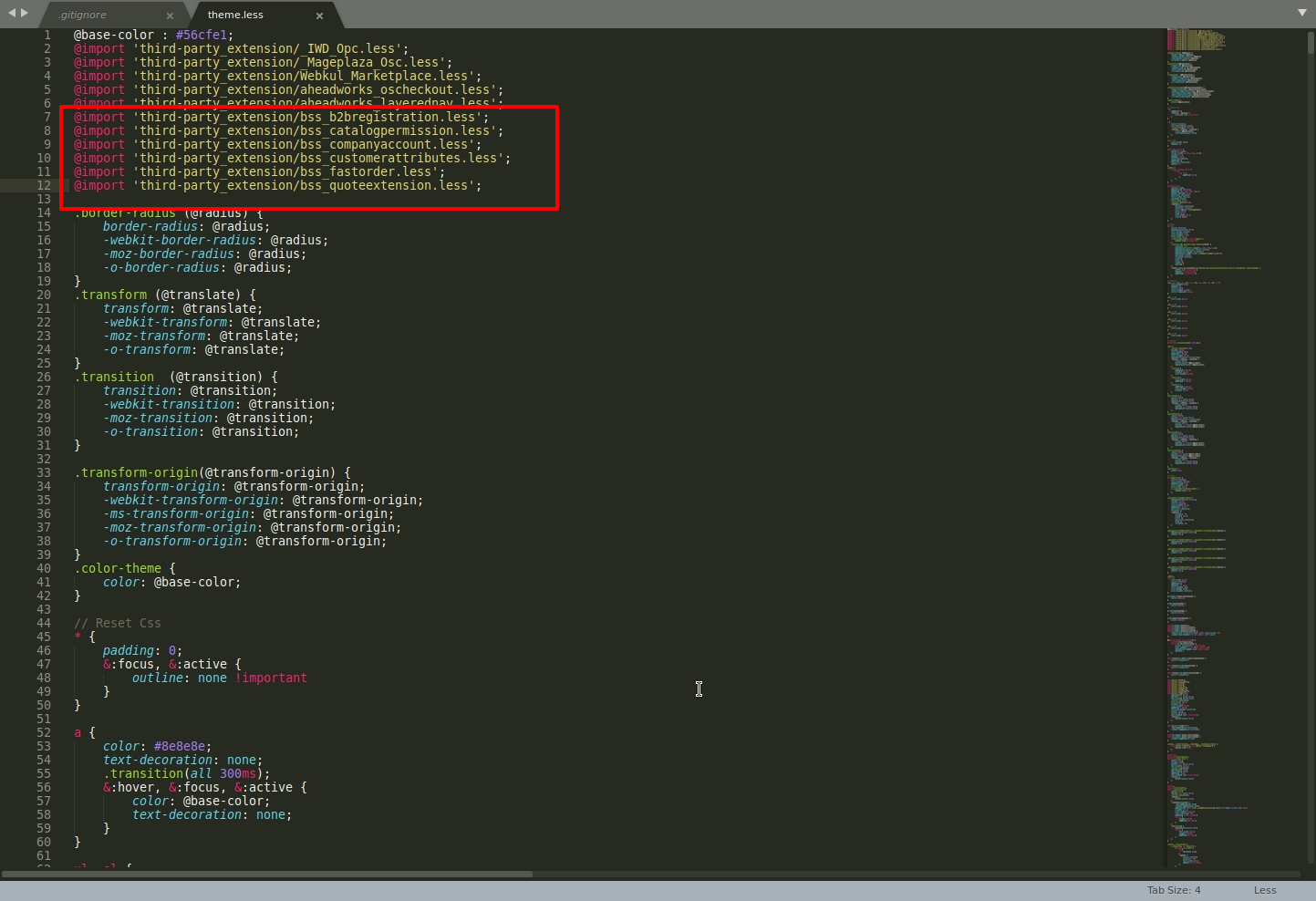
Task: Click the // Reset Css comment
Action: click(118, 623)
